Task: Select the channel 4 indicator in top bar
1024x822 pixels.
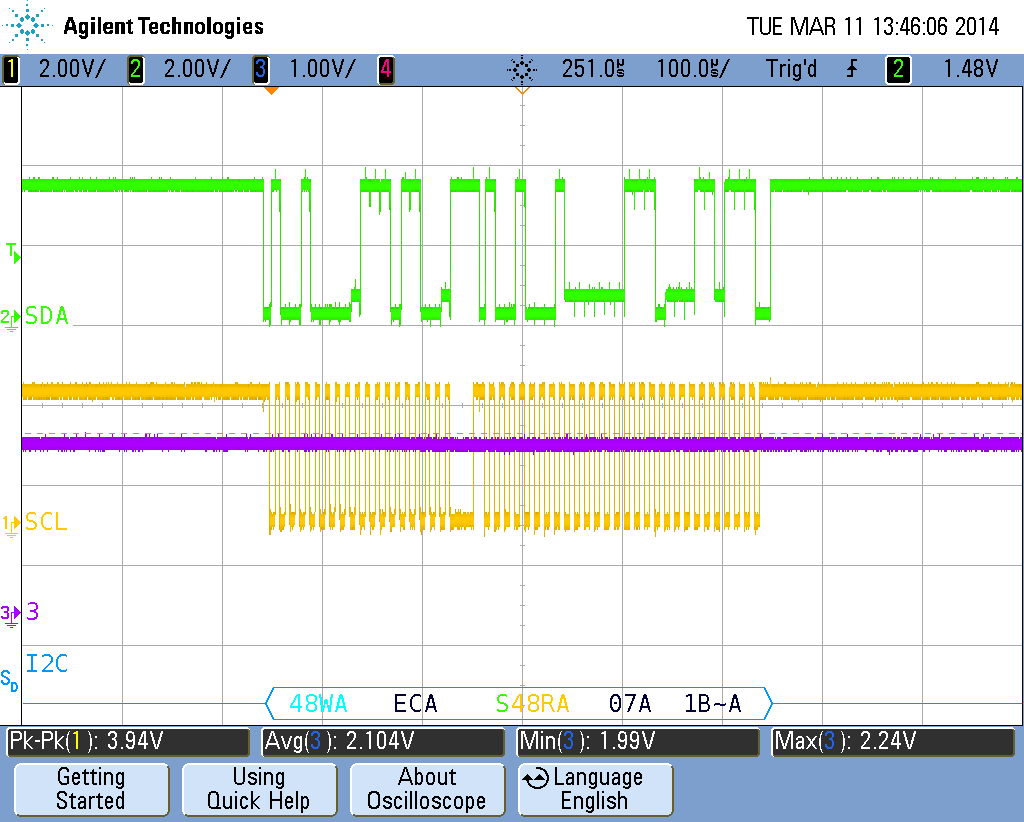Action: [x=386, y=69]
